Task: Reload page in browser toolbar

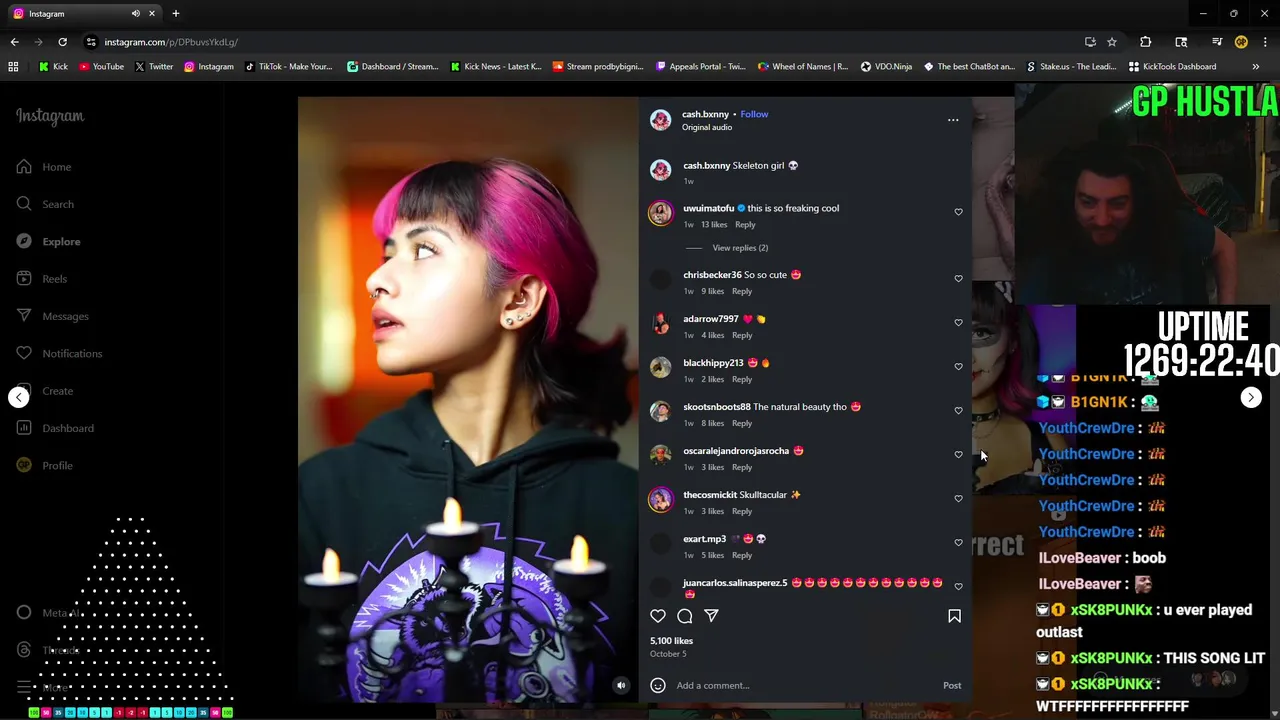Action: (x=62, y=42)
